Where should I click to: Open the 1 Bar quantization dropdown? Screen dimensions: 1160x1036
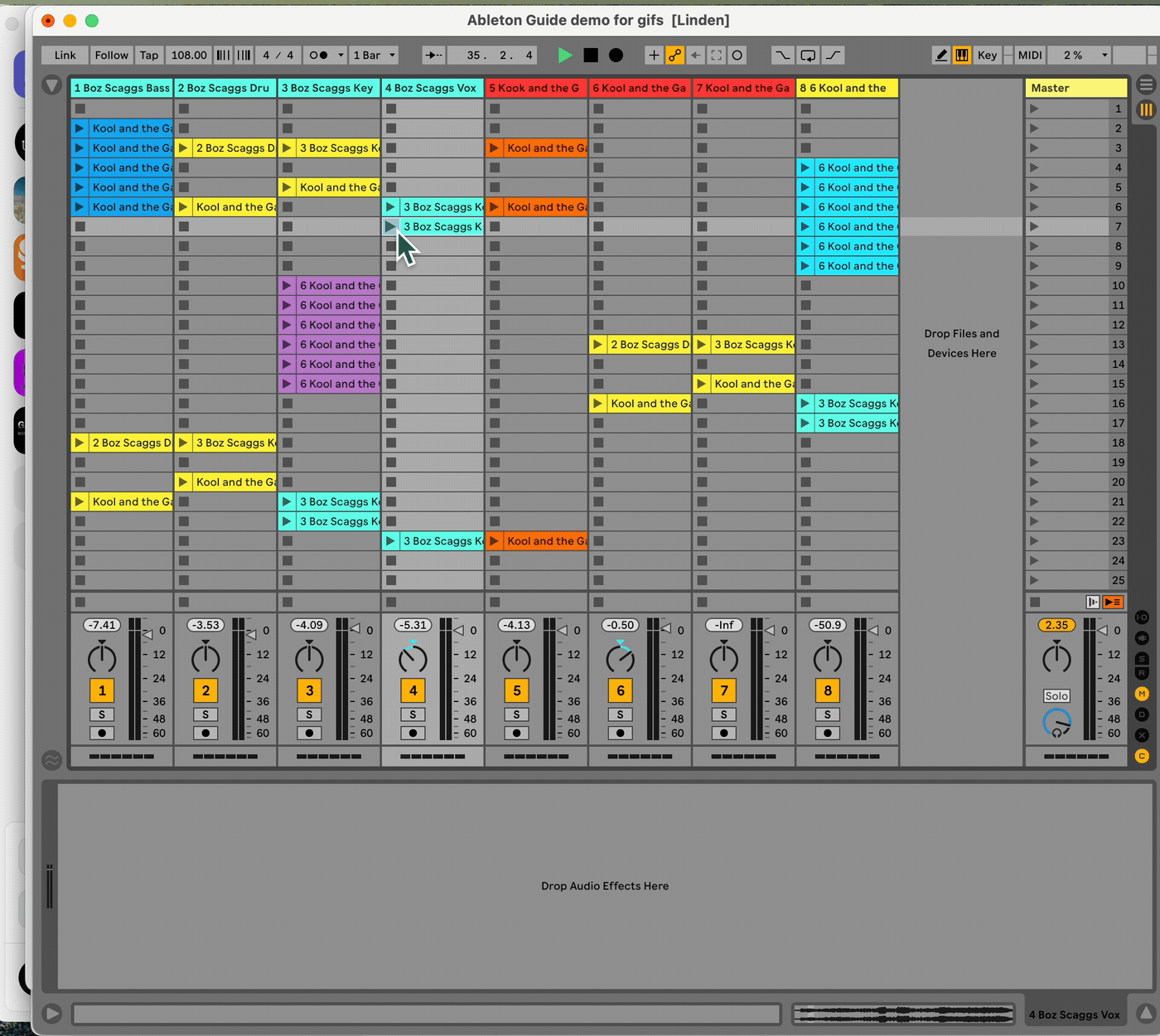[x=374, y=56]
